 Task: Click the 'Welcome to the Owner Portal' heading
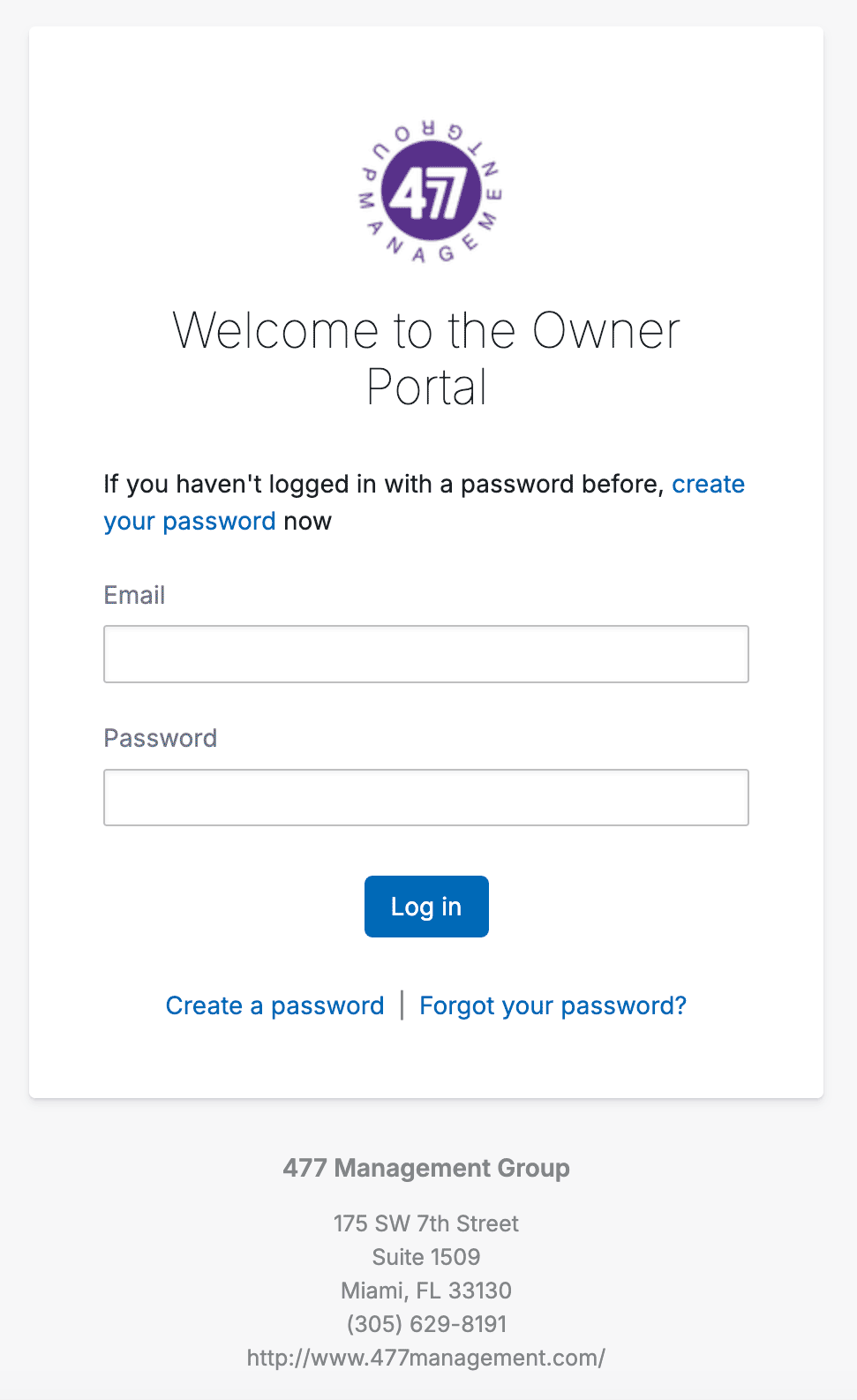coord(426,358)
